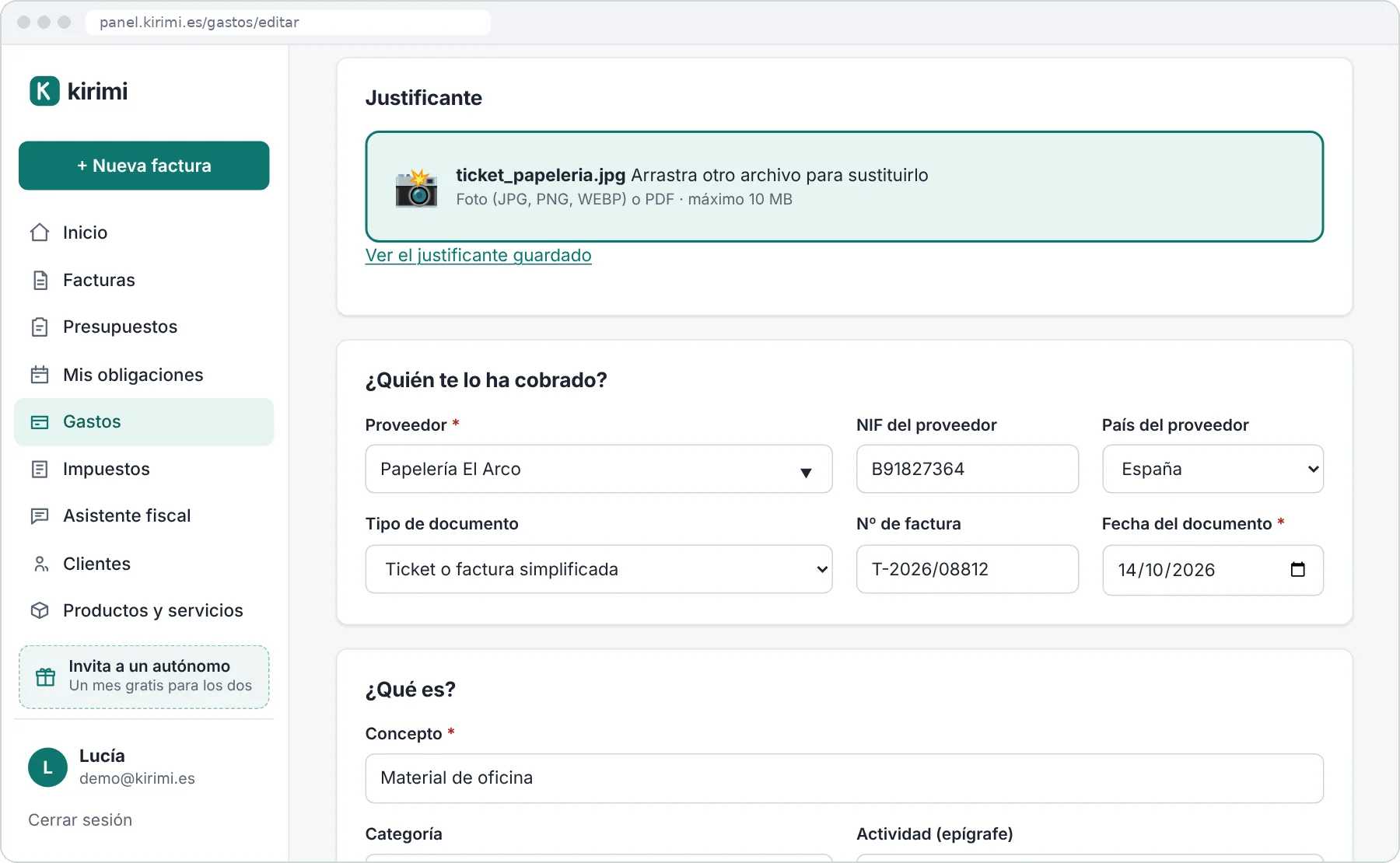Click the Clientes person icon
This screenshot has height=863, width=1400.
[40, 564]
